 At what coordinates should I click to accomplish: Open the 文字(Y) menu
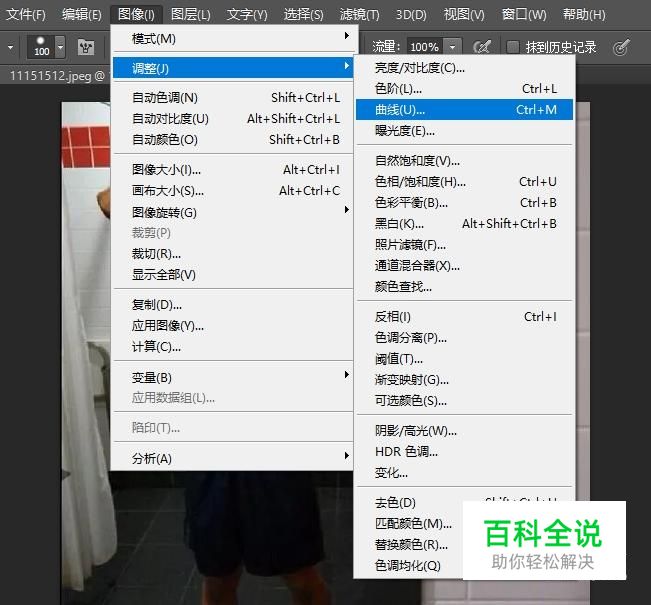click(x=247, y=15)
